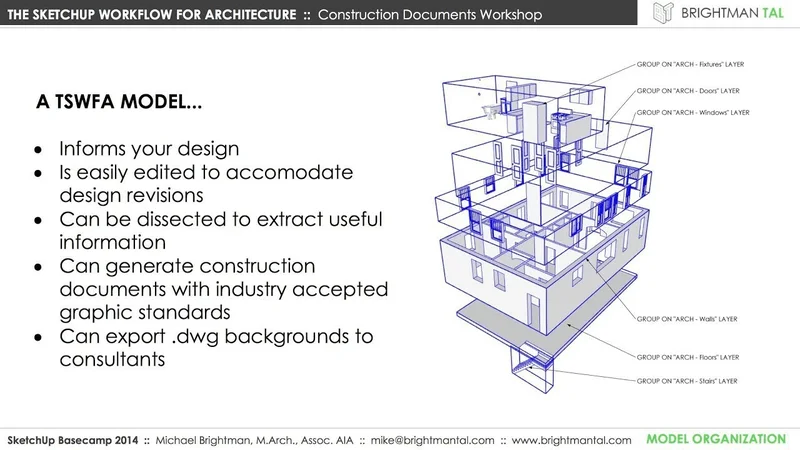Click the exploded building model diagram
This screenshot has width=800, height=450.
(543, 234)
